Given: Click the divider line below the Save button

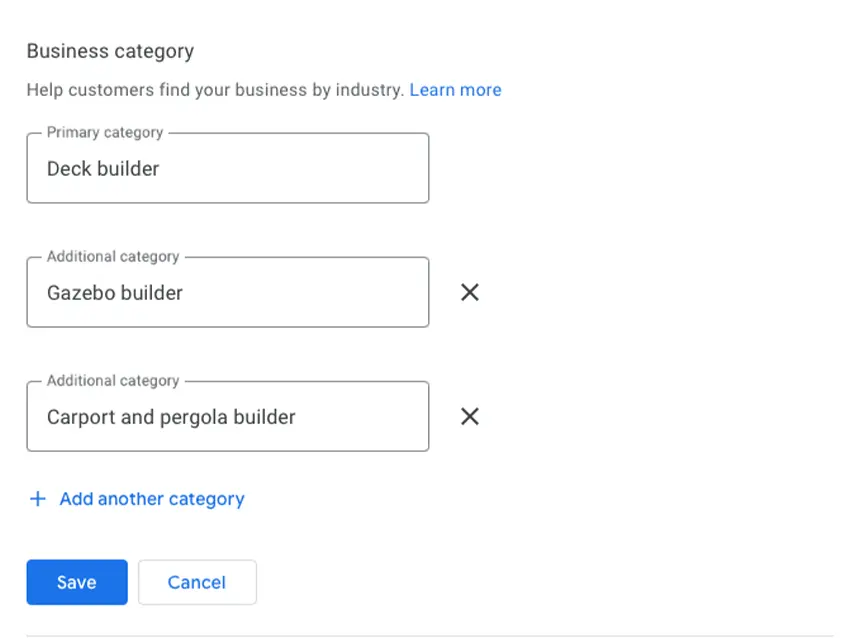Looking at the screenshot, I should point(430,635).
